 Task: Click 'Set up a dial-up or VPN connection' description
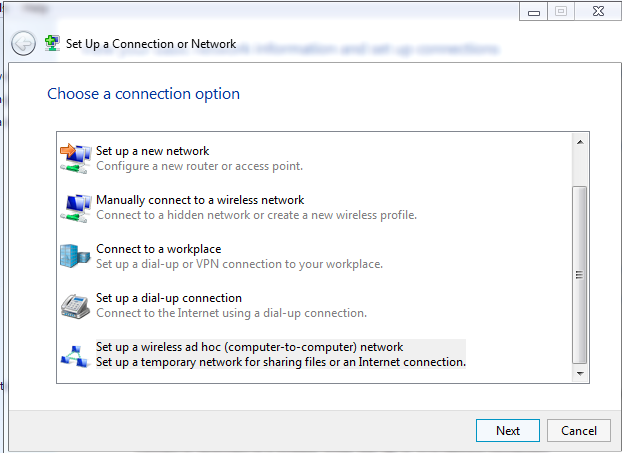[x=239, y=264]
